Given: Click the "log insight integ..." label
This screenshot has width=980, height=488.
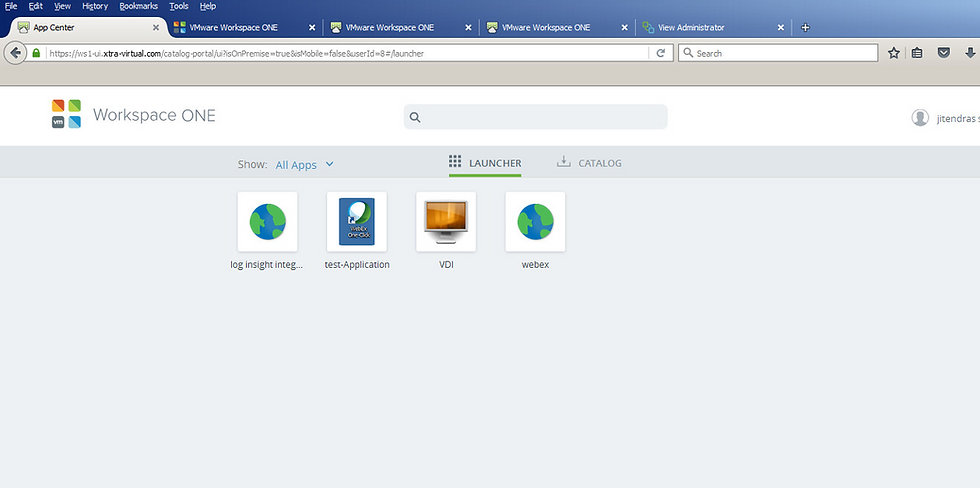Looking at the screenshot, I should click(x=268, y=264).
